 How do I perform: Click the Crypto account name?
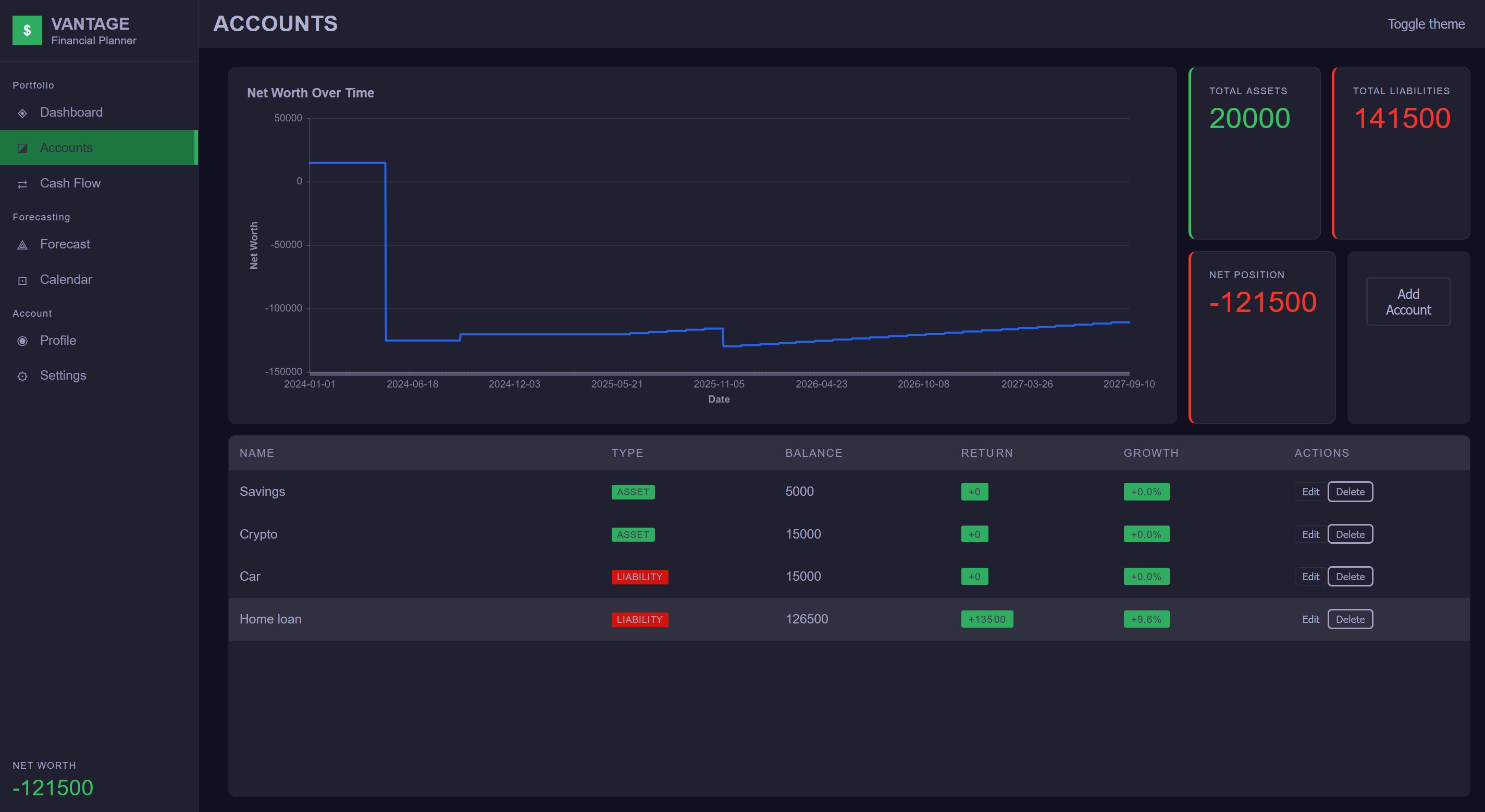point(258,534)
